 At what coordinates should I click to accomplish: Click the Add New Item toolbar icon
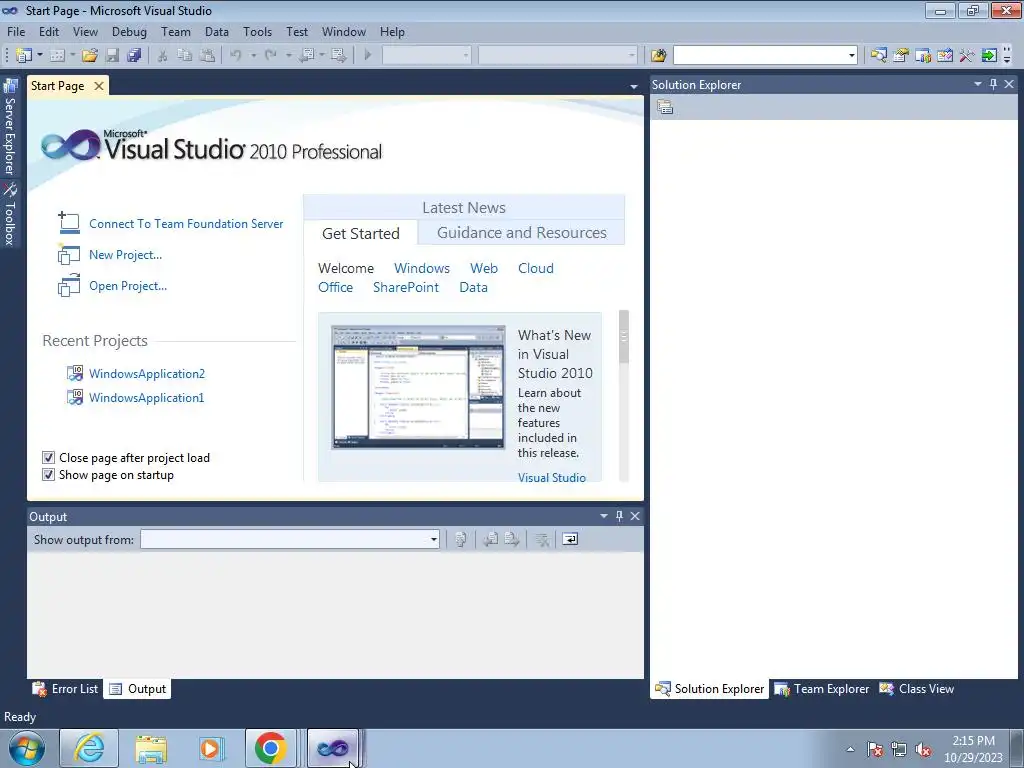(x=57, y=56)
